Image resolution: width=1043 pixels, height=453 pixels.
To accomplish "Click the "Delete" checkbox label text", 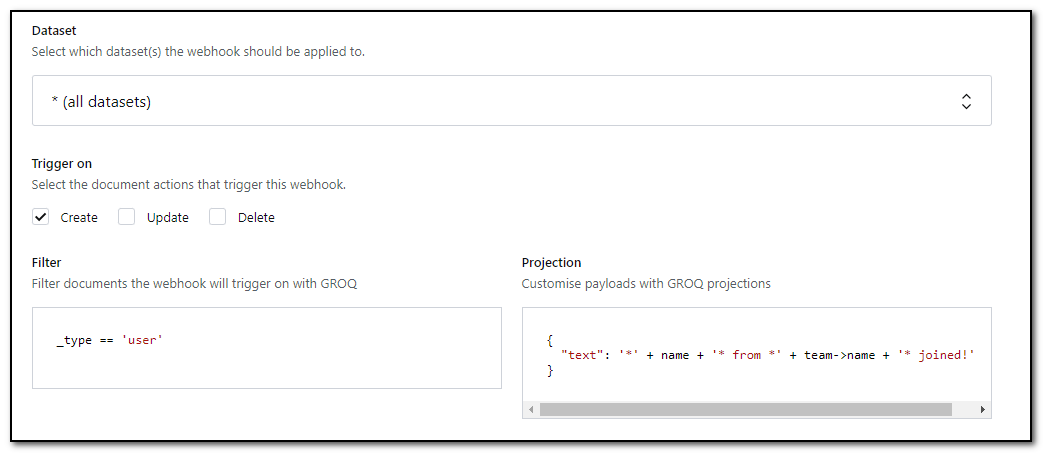I will [x=256, y=218].
